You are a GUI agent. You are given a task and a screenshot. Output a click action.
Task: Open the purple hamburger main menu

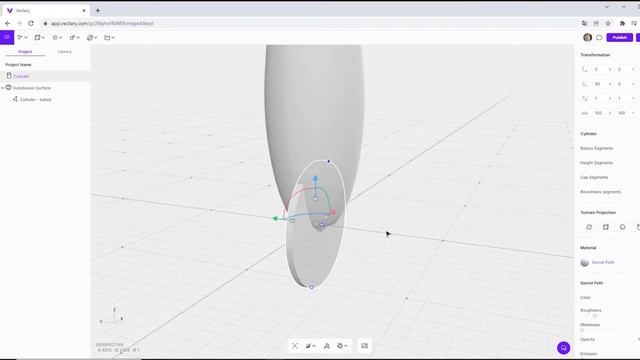pyautogui.click(x=7, y=37)
